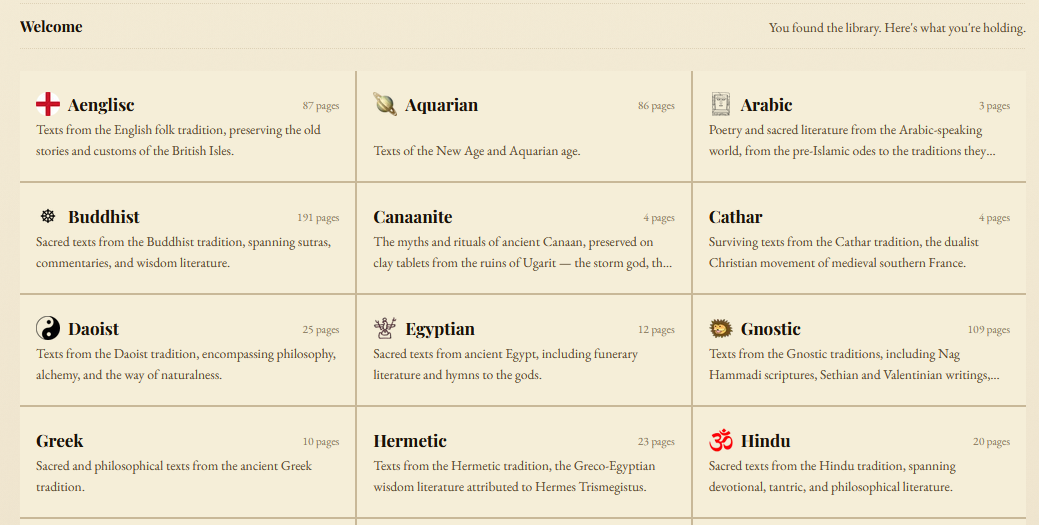
Task: Click the Buddhist dharma wheel icon
Action: click(x=48, y=216)
